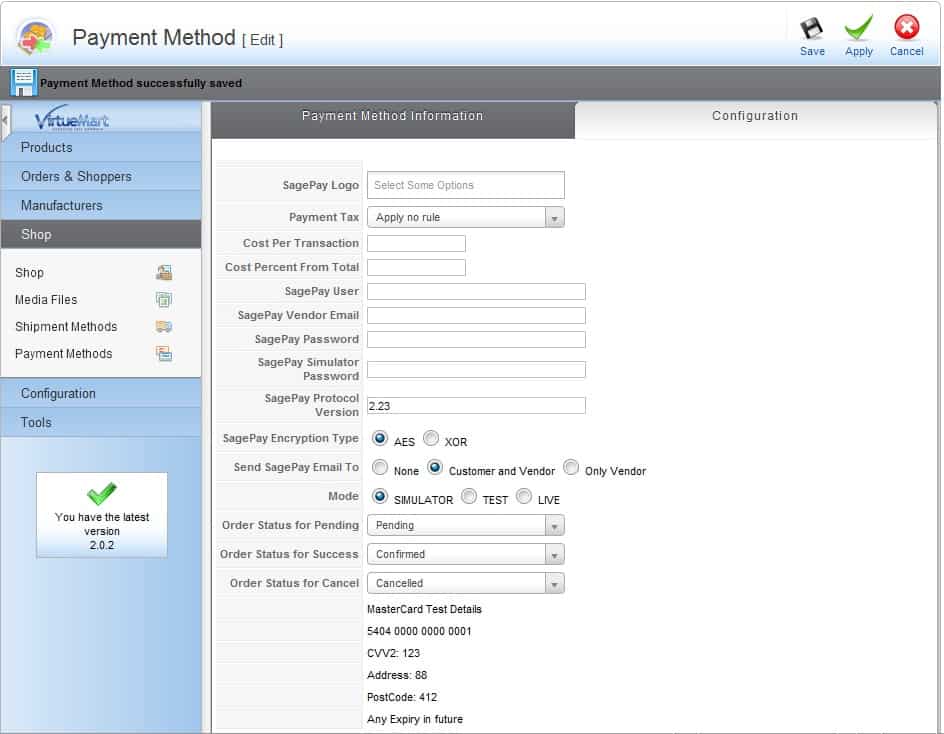Click the 'MasterCard Test Details' text
The height and width of the screenshot is (734, 944).
tap(424, 609)
